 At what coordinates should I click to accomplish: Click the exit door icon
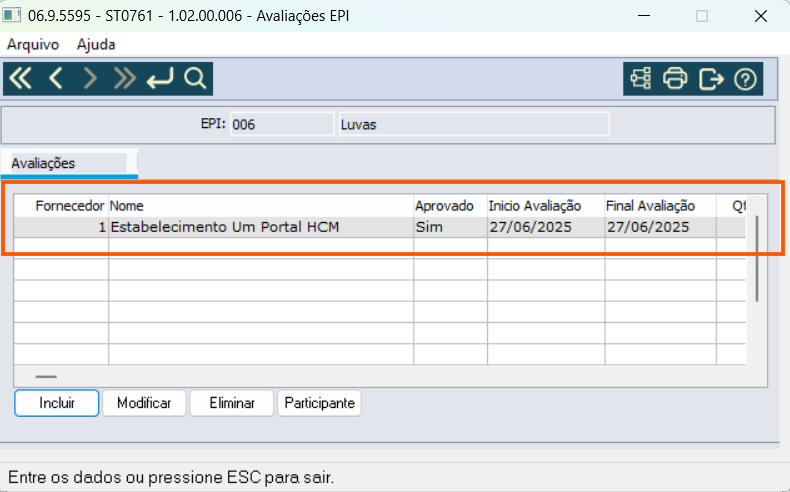coord(711,79)
